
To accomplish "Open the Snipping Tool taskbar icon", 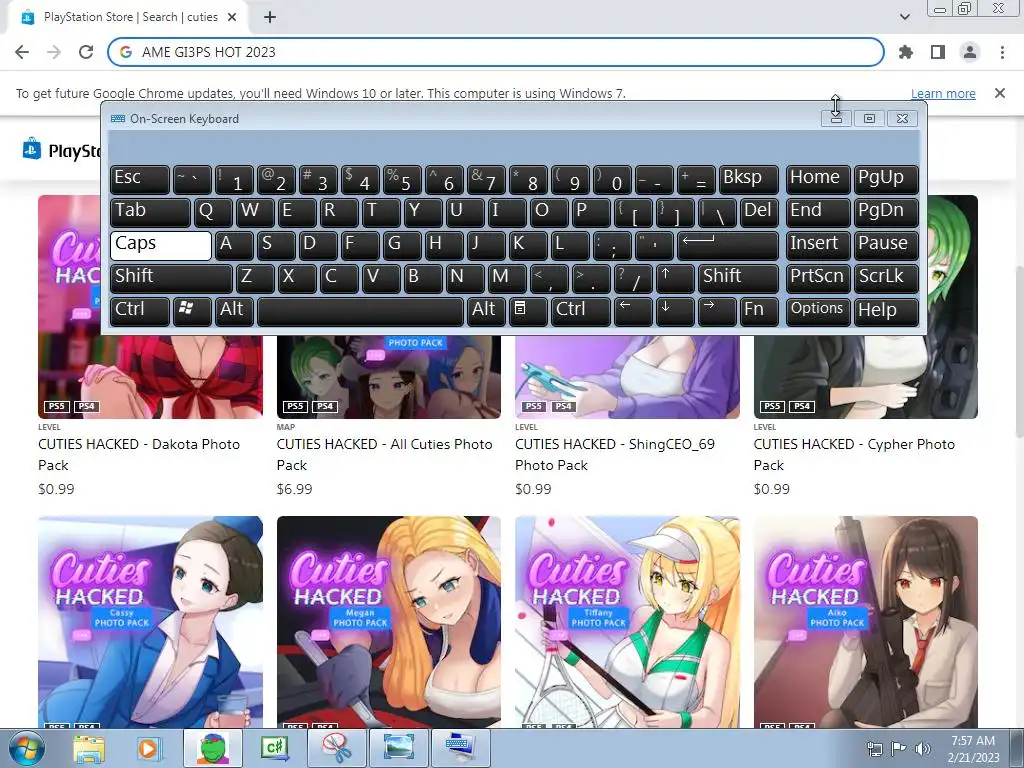I will 337,748.
